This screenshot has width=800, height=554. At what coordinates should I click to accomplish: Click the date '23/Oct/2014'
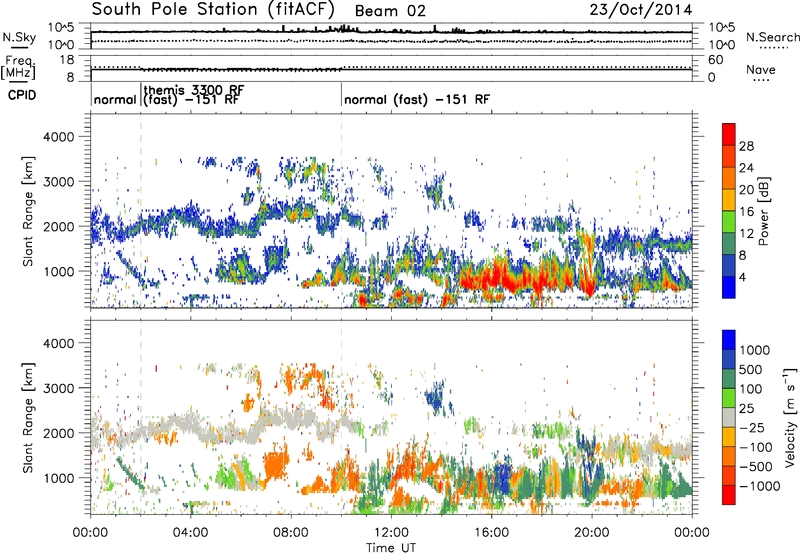coord(641,10)
